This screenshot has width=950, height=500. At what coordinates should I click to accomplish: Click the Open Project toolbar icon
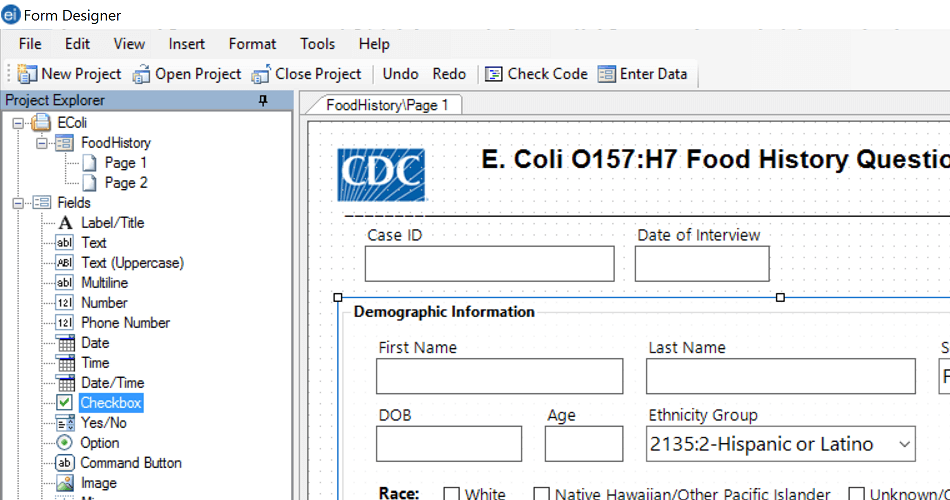pos(141,74)
